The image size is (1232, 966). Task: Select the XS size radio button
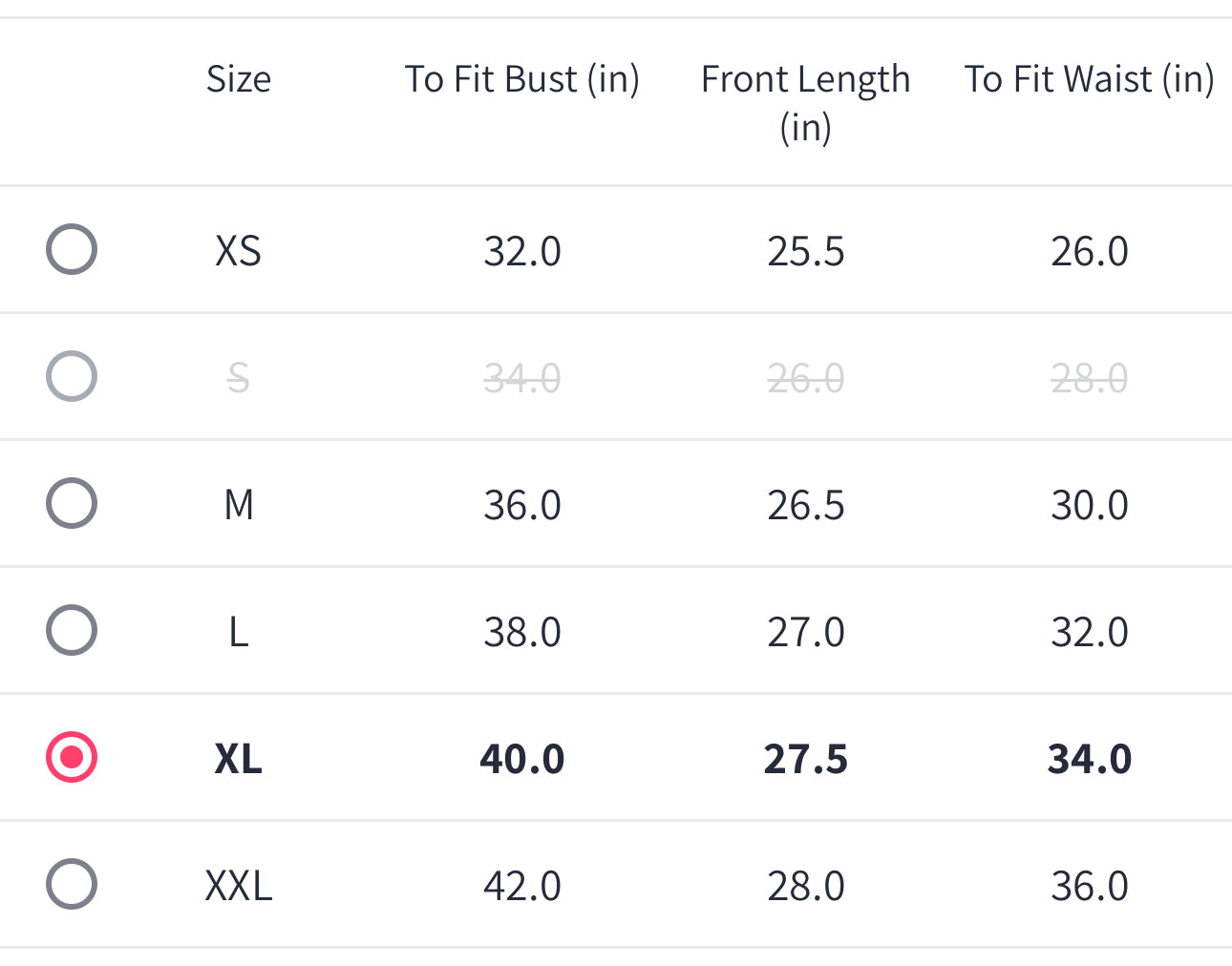(x=72, y=250)
